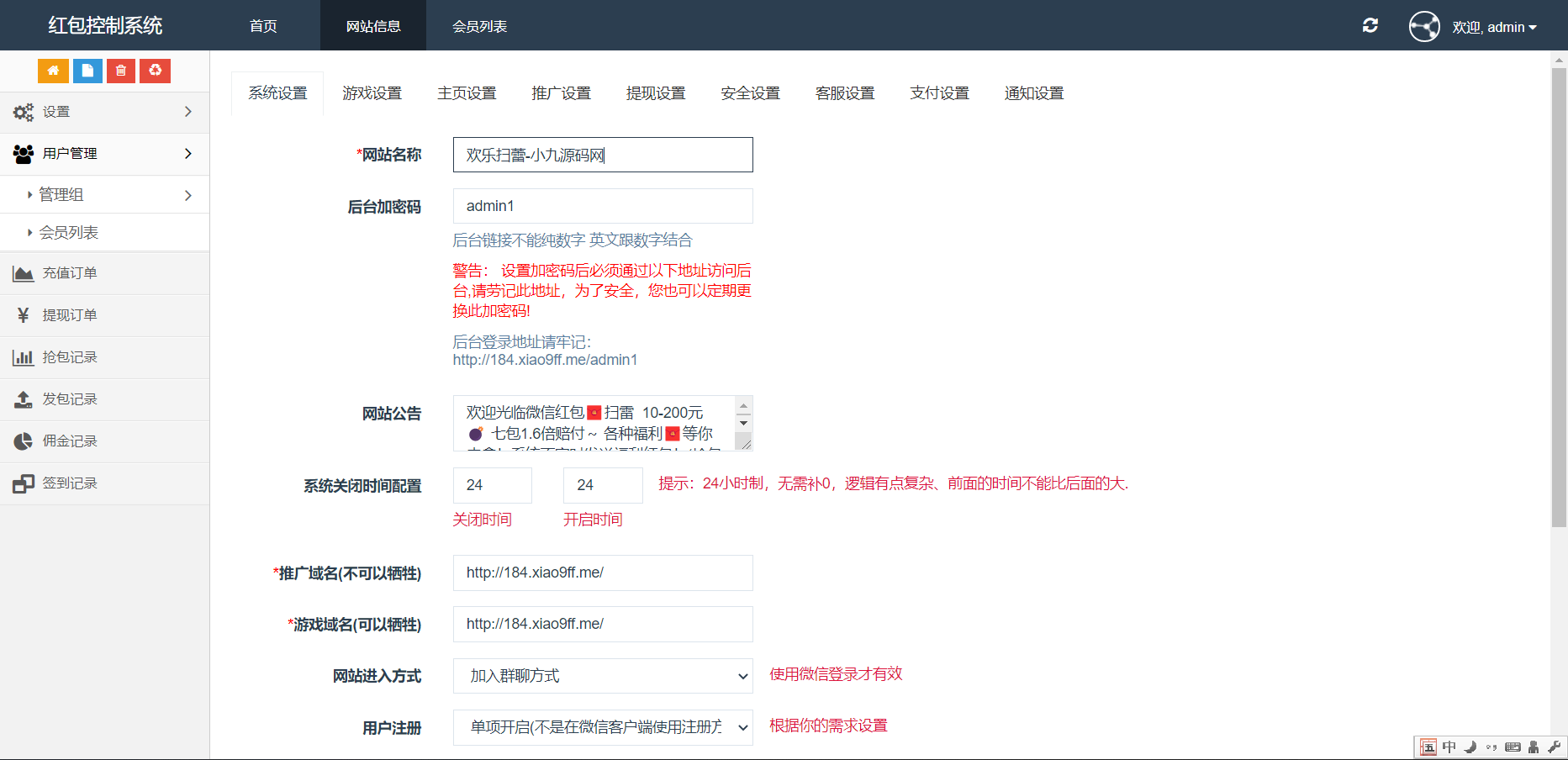
Task: Switch to the 安全设置 tab
Action: (x=750, y=93)
